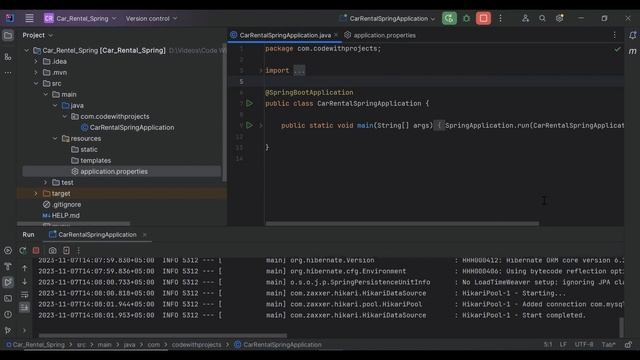Open Notifications bell icon
Image resolution: width=640 pixels, height=360 pixels.
click(632, 36)
